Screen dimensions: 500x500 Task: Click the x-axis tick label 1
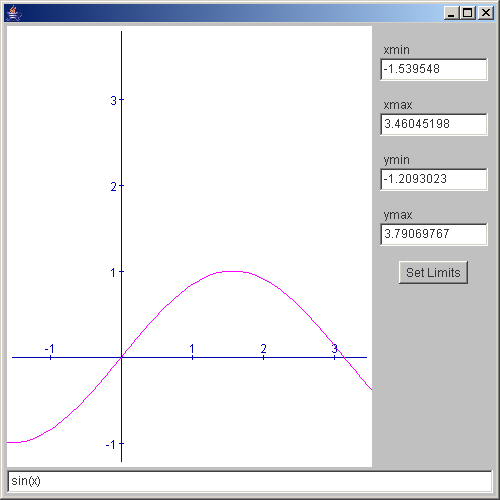click(192, 349)
